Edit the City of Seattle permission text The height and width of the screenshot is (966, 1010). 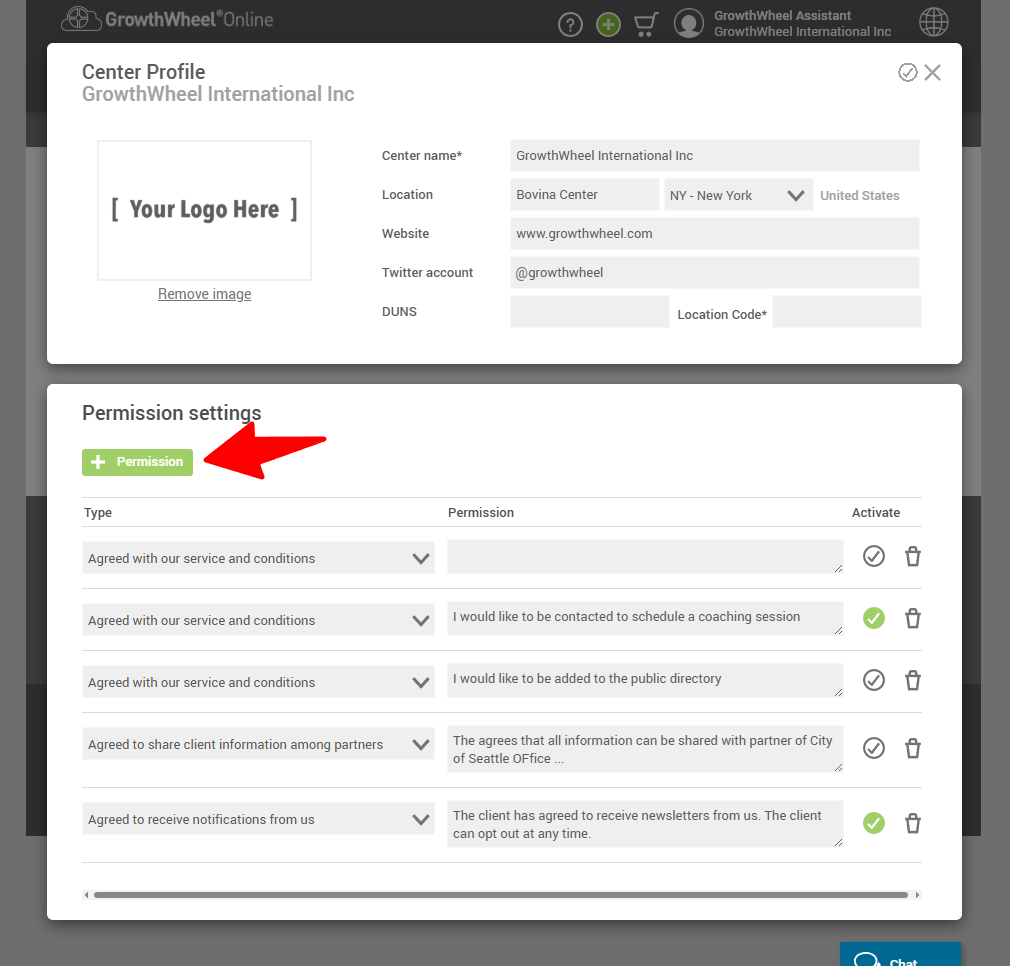tap(645, 749)
